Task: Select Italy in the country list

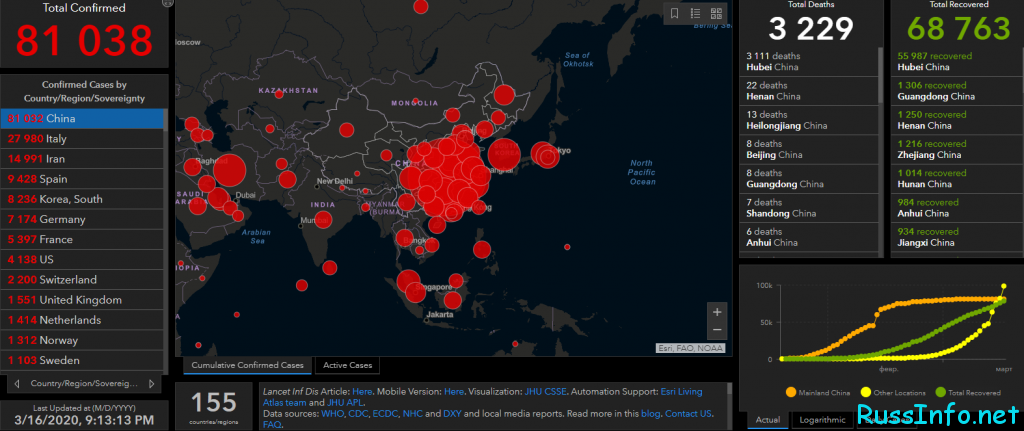Action: (x=82, y=139)
